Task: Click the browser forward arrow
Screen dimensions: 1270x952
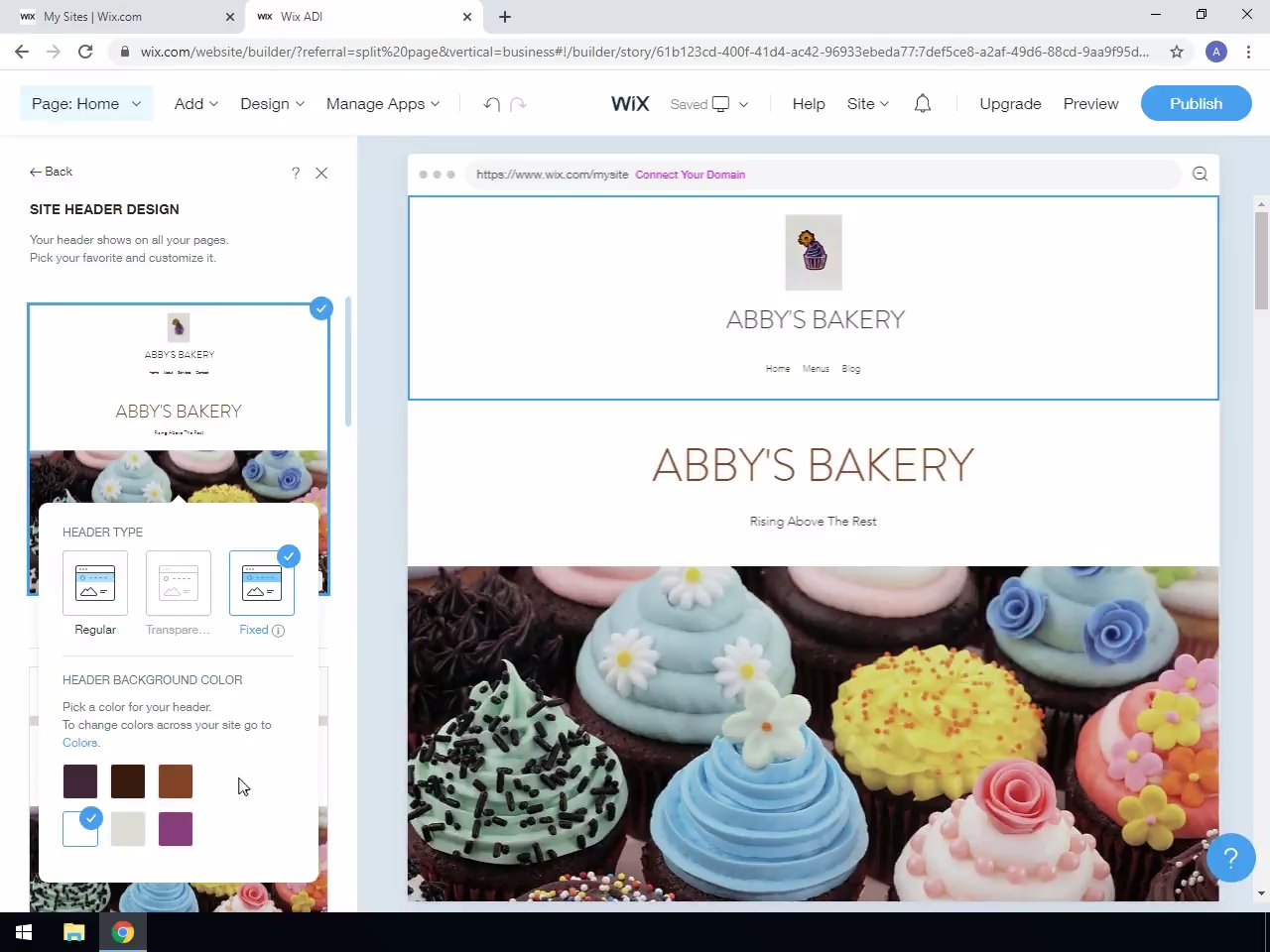Action: point(54,52)
